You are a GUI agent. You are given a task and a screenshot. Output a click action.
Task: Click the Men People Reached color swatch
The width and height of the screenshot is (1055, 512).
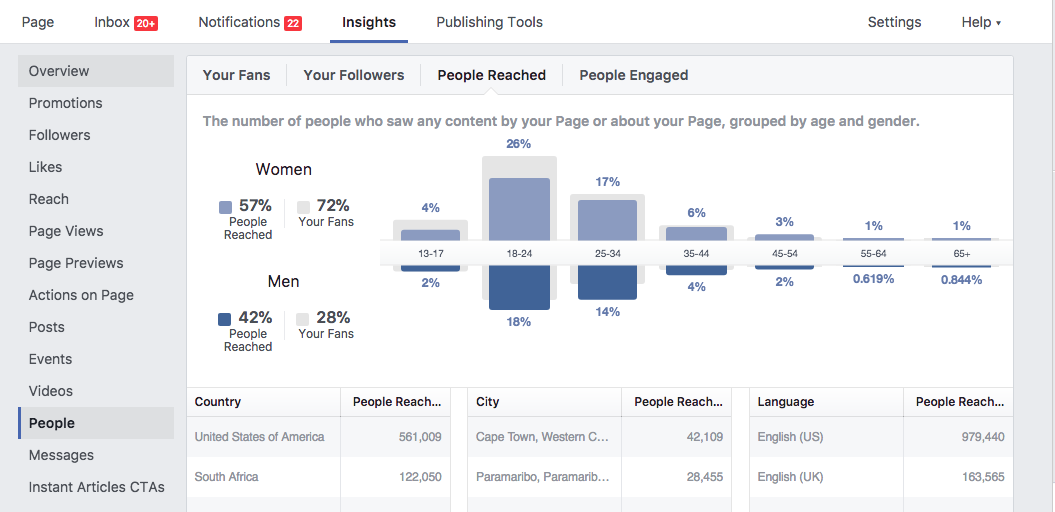[225, 320]
